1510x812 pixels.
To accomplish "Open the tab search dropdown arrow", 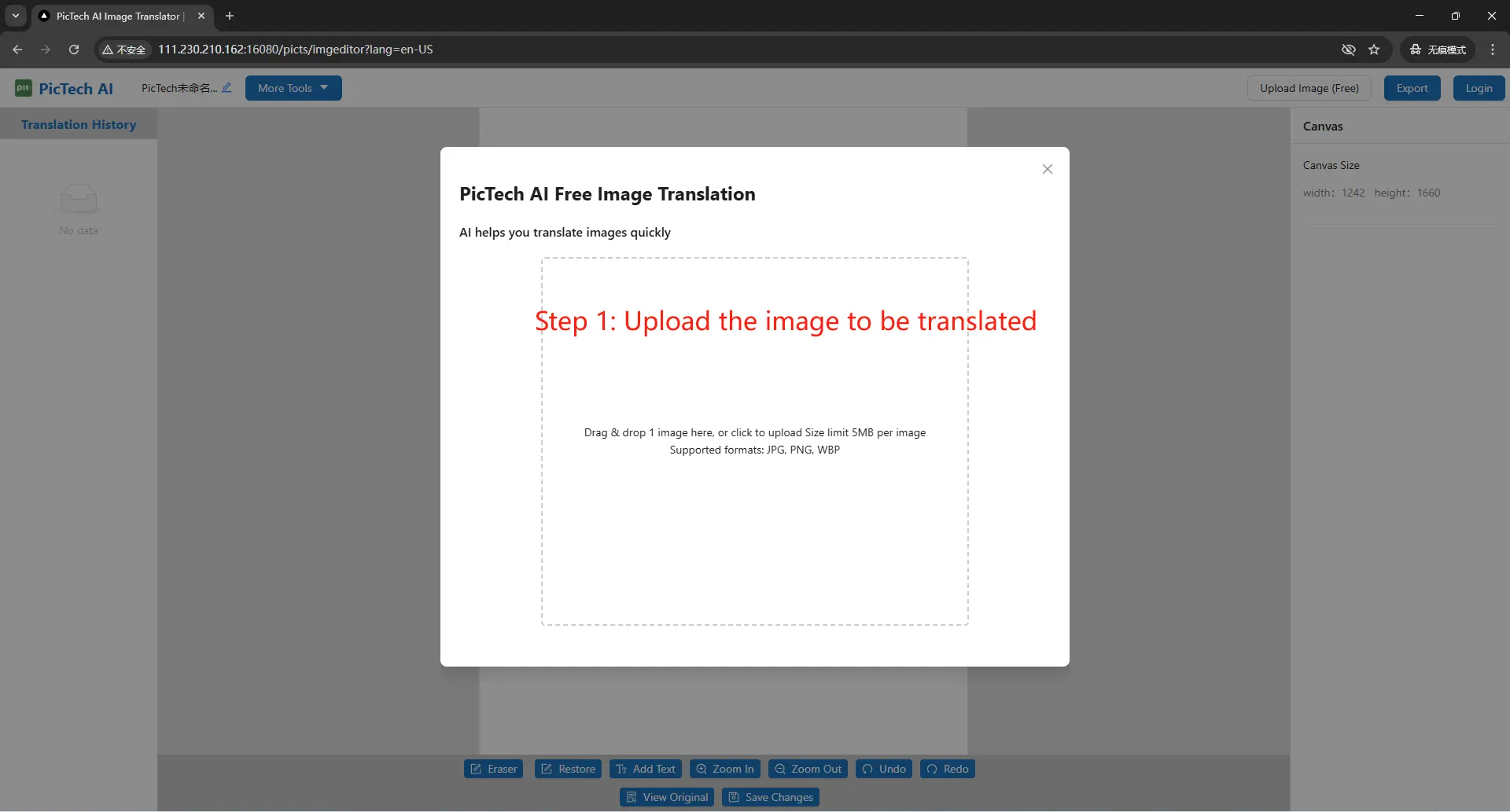I will coord(16,16).
